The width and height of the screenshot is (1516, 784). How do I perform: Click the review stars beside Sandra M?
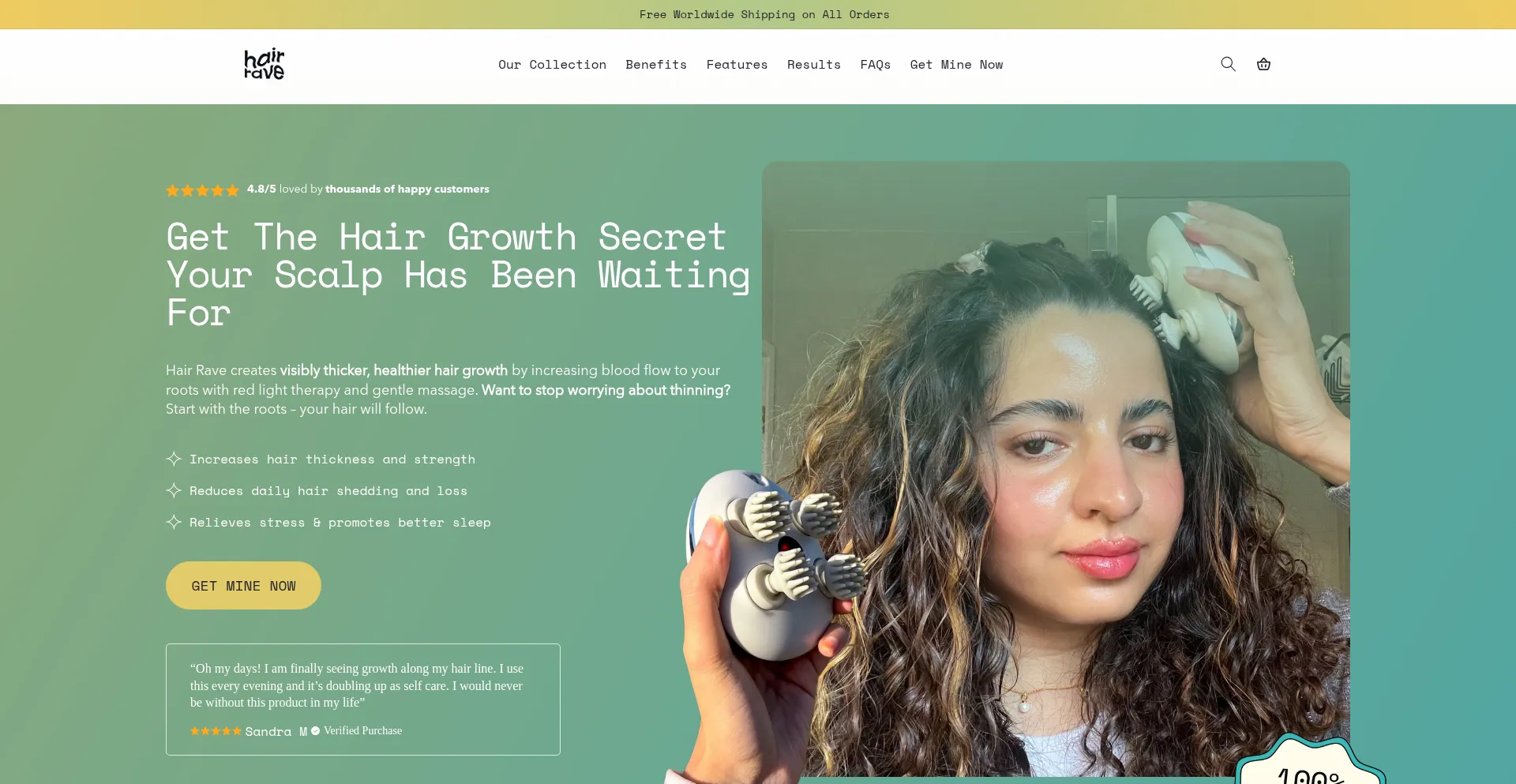(216, 731)
